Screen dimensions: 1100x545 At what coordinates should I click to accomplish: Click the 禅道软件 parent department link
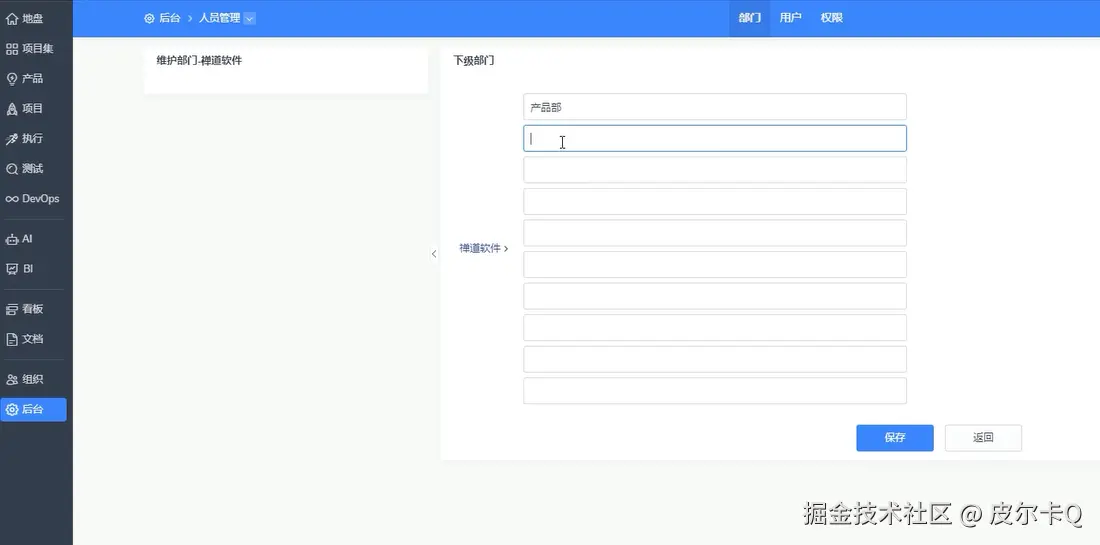[x=480, y=248]
